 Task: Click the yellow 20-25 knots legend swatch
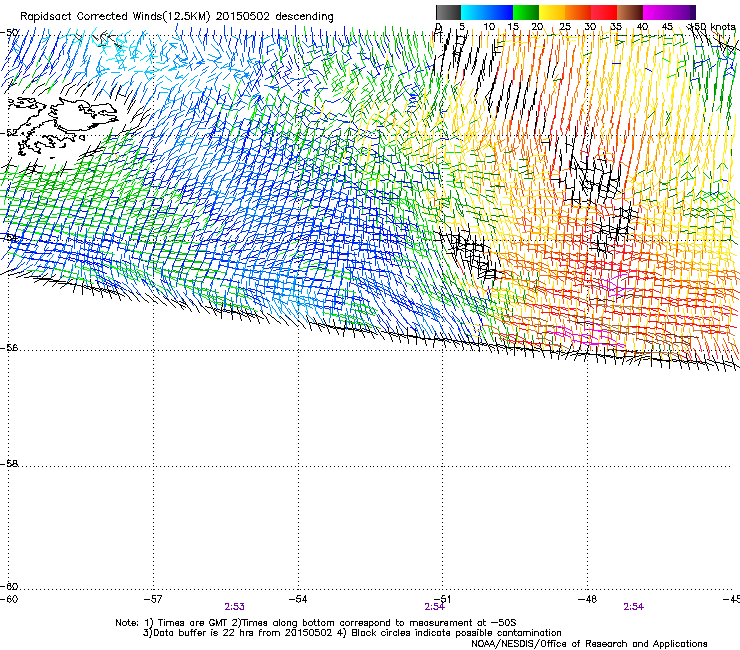pyautogui.click(x=552, y=12)
